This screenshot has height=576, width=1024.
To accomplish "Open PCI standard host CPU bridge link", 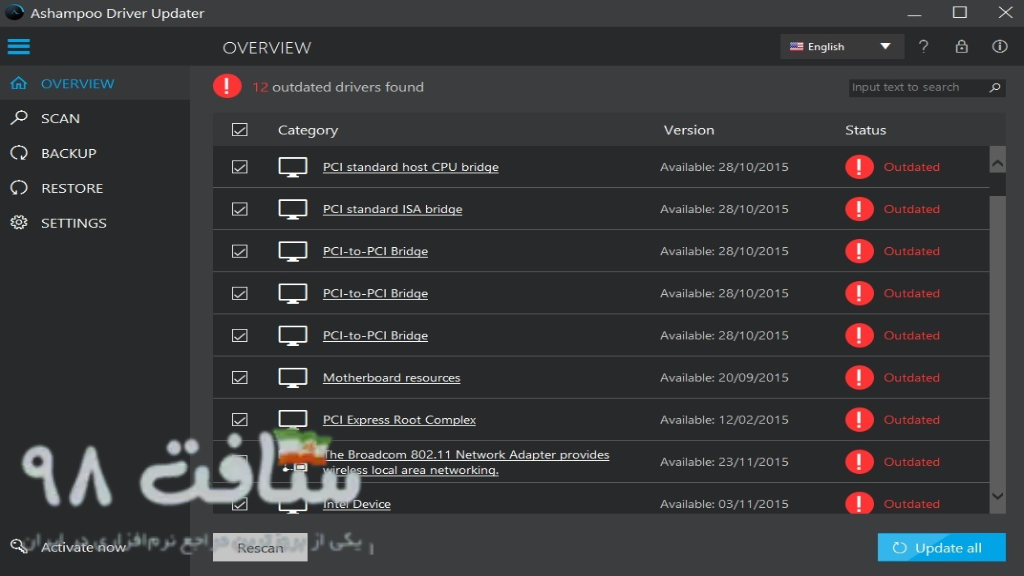I will [411, 167].
